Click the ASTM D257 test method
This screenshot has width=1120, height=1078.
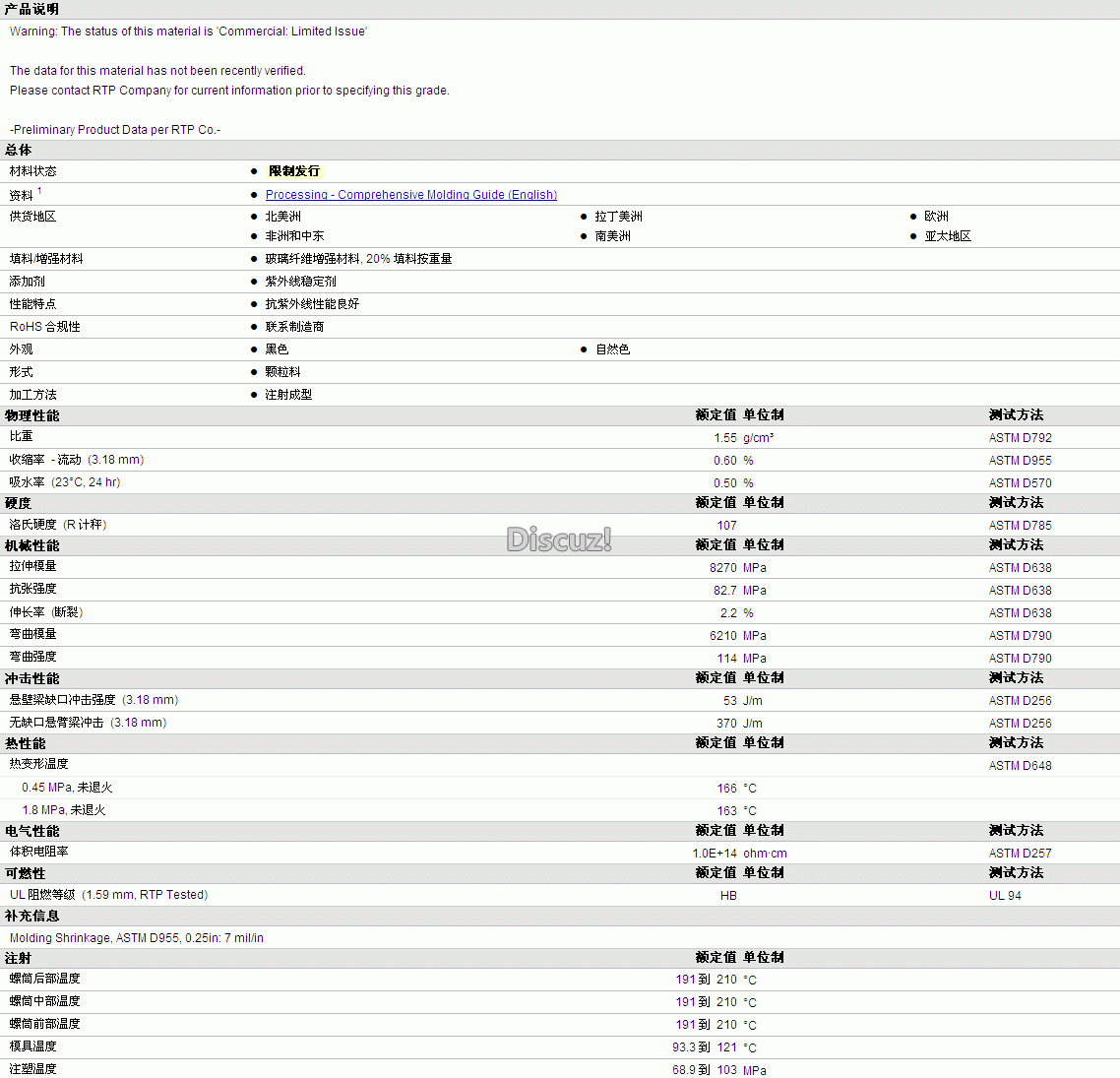tap(1020, 854)
